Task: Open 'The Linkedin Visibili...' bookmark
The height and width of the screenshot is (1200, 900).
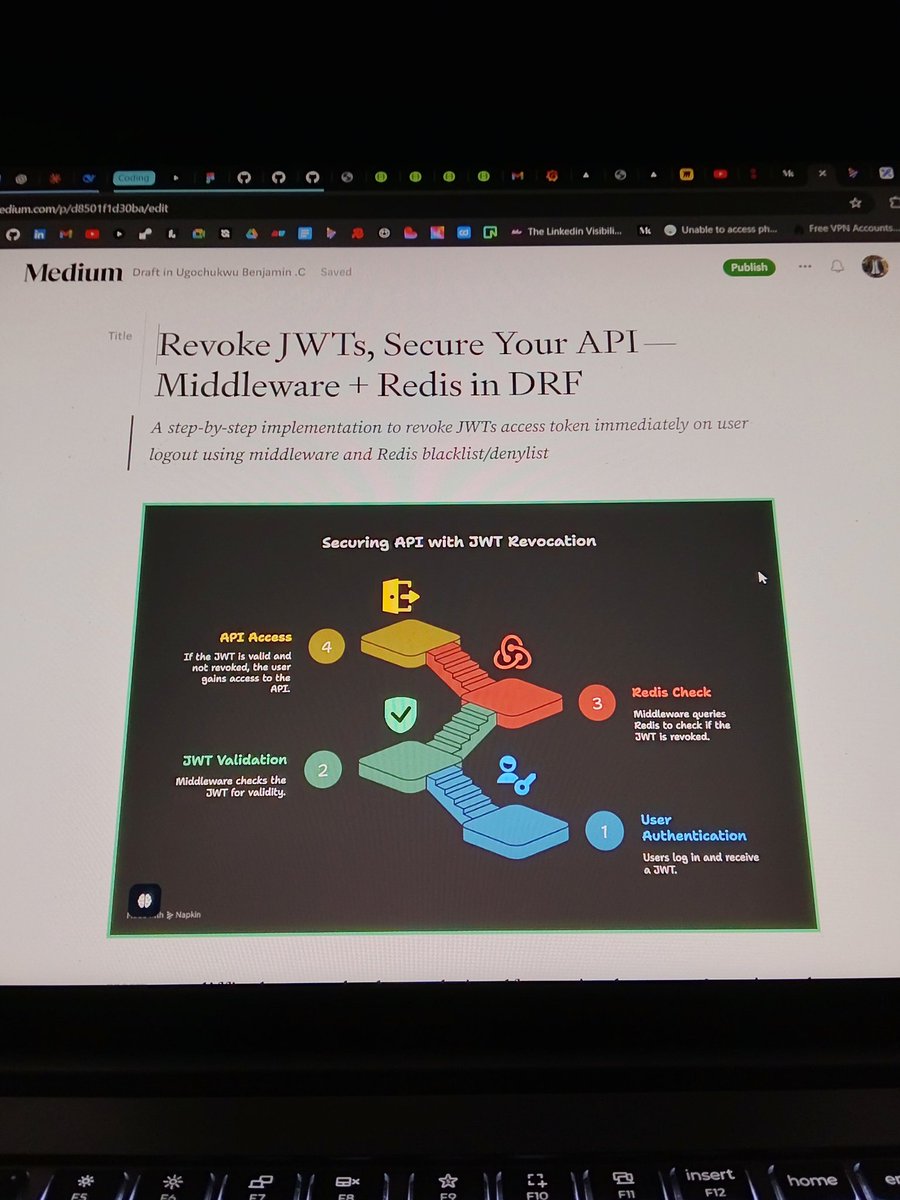Action: [x=567, y=230]
